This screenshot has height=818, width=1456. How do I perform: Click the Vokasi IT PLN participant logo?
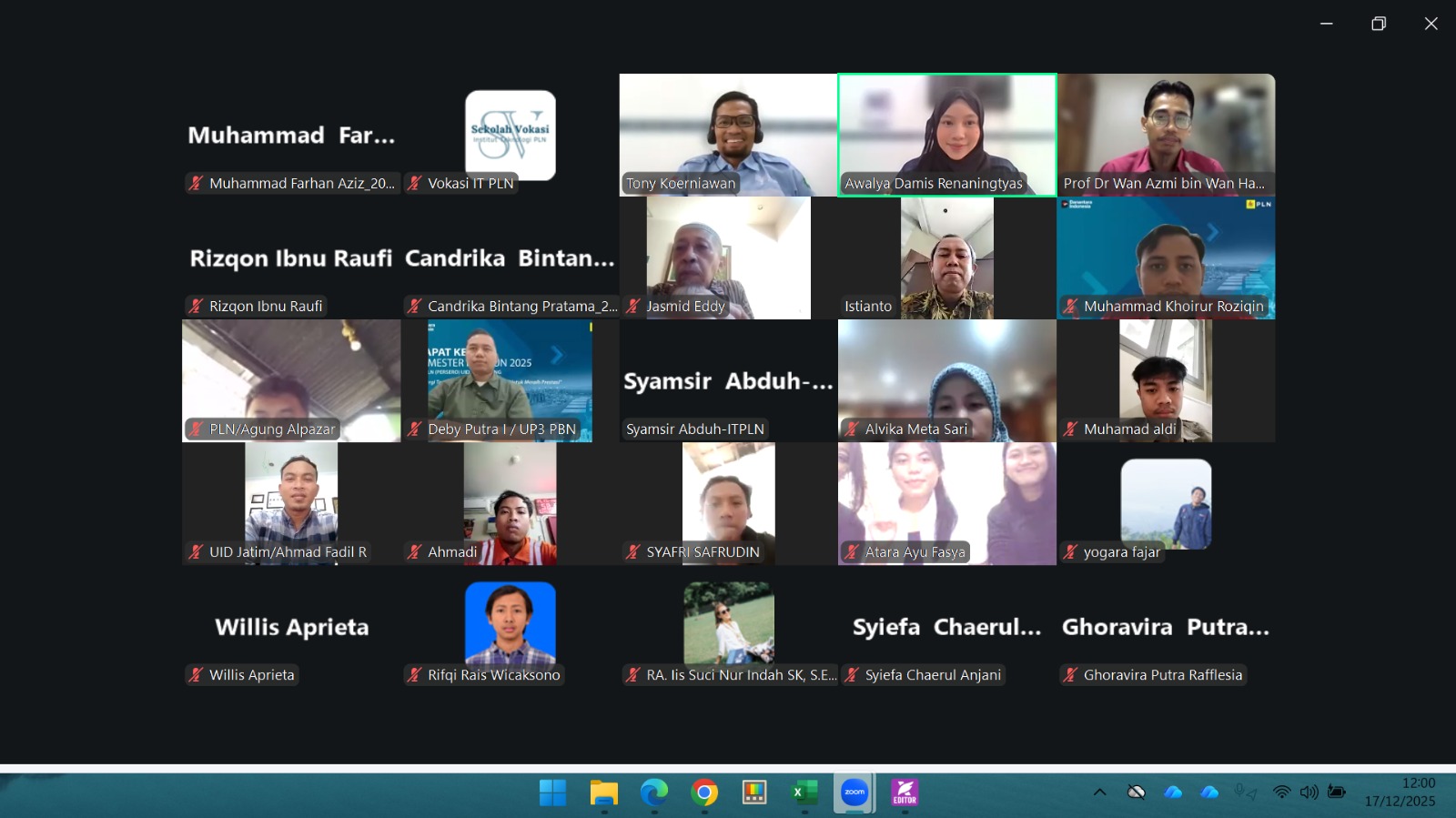tap(510, 133)
